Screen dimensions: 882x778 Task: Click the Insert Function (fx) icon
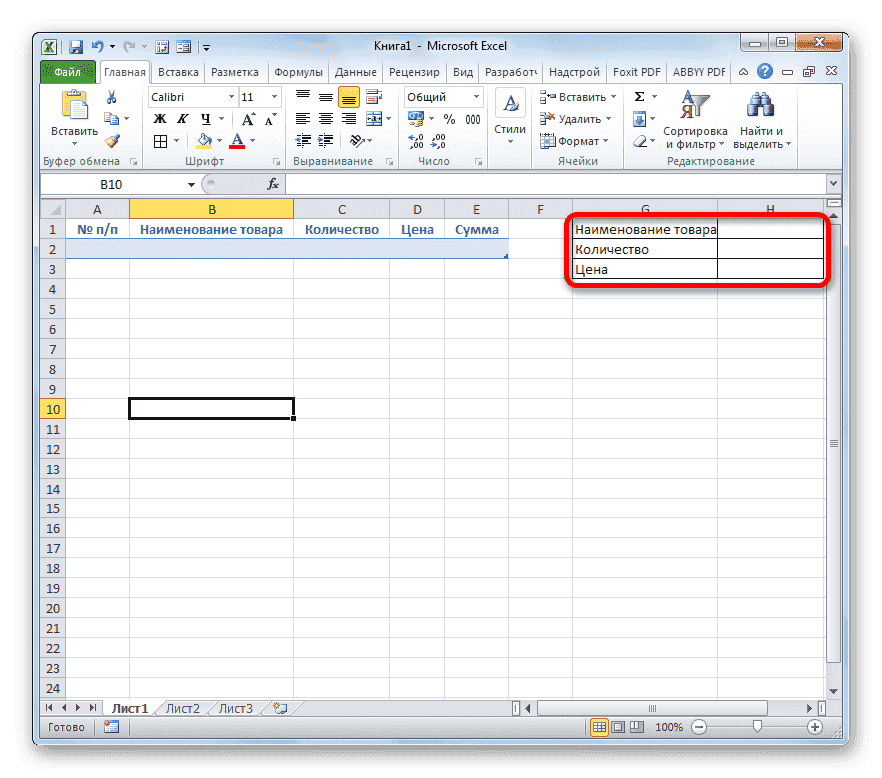point(274,183)
